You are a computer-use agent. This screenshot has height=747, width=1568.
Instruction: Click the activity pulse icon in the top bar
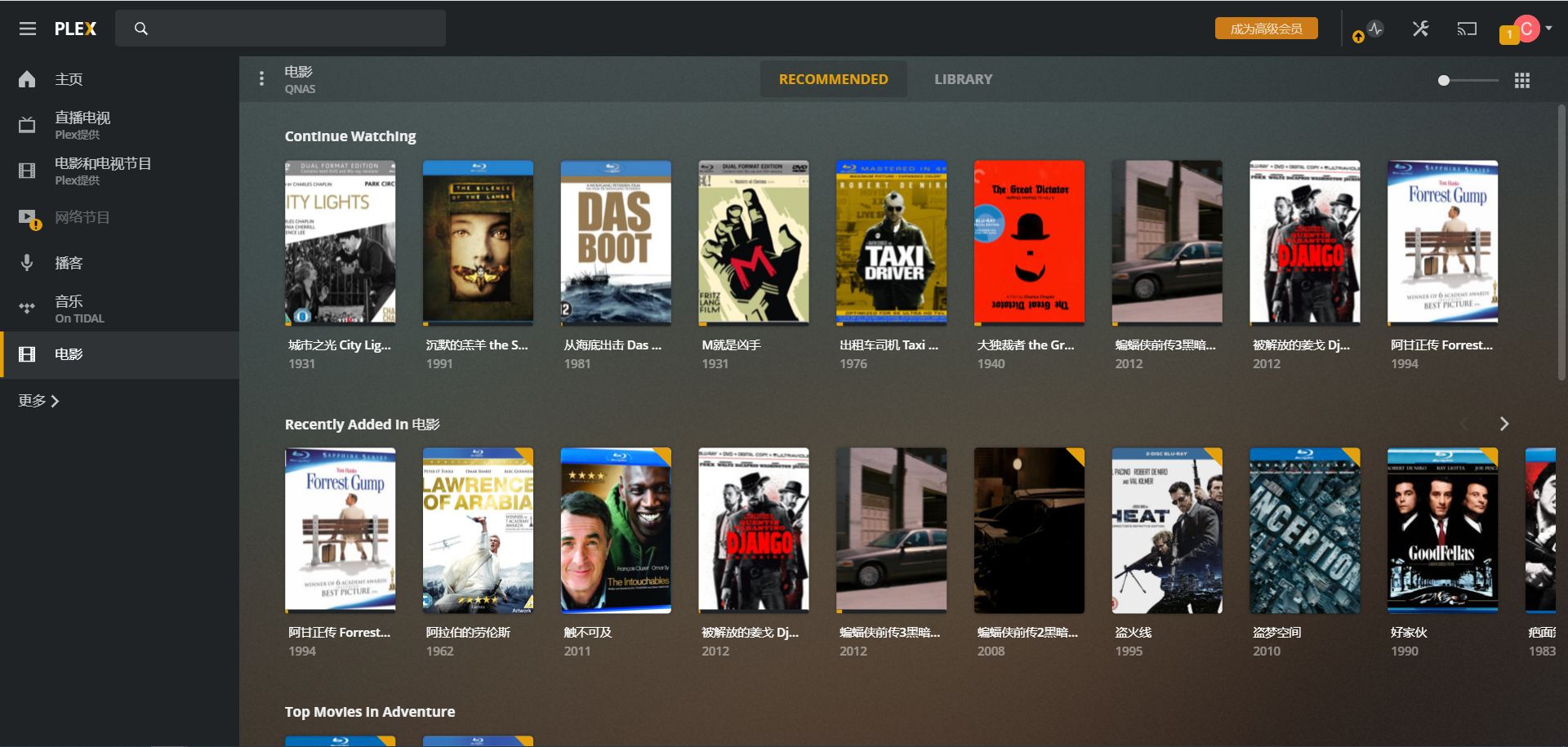1376,29
